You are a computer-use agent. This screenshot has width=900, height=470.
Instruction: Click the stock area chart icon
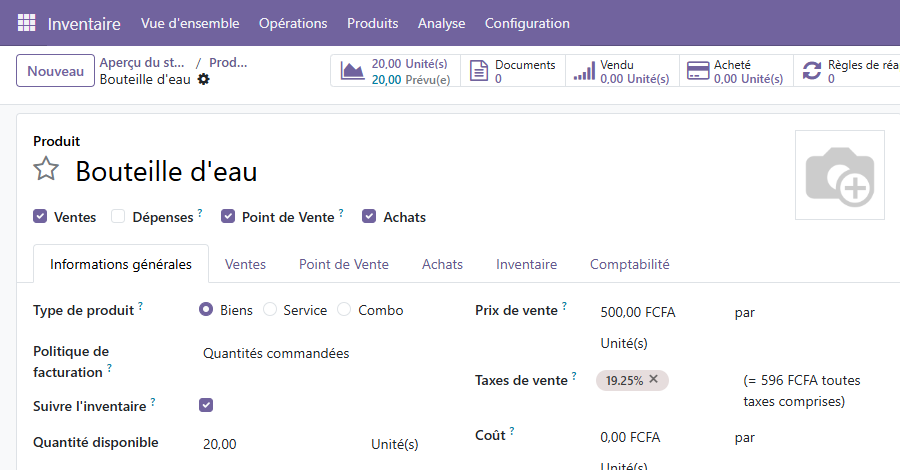click(352, 71)
